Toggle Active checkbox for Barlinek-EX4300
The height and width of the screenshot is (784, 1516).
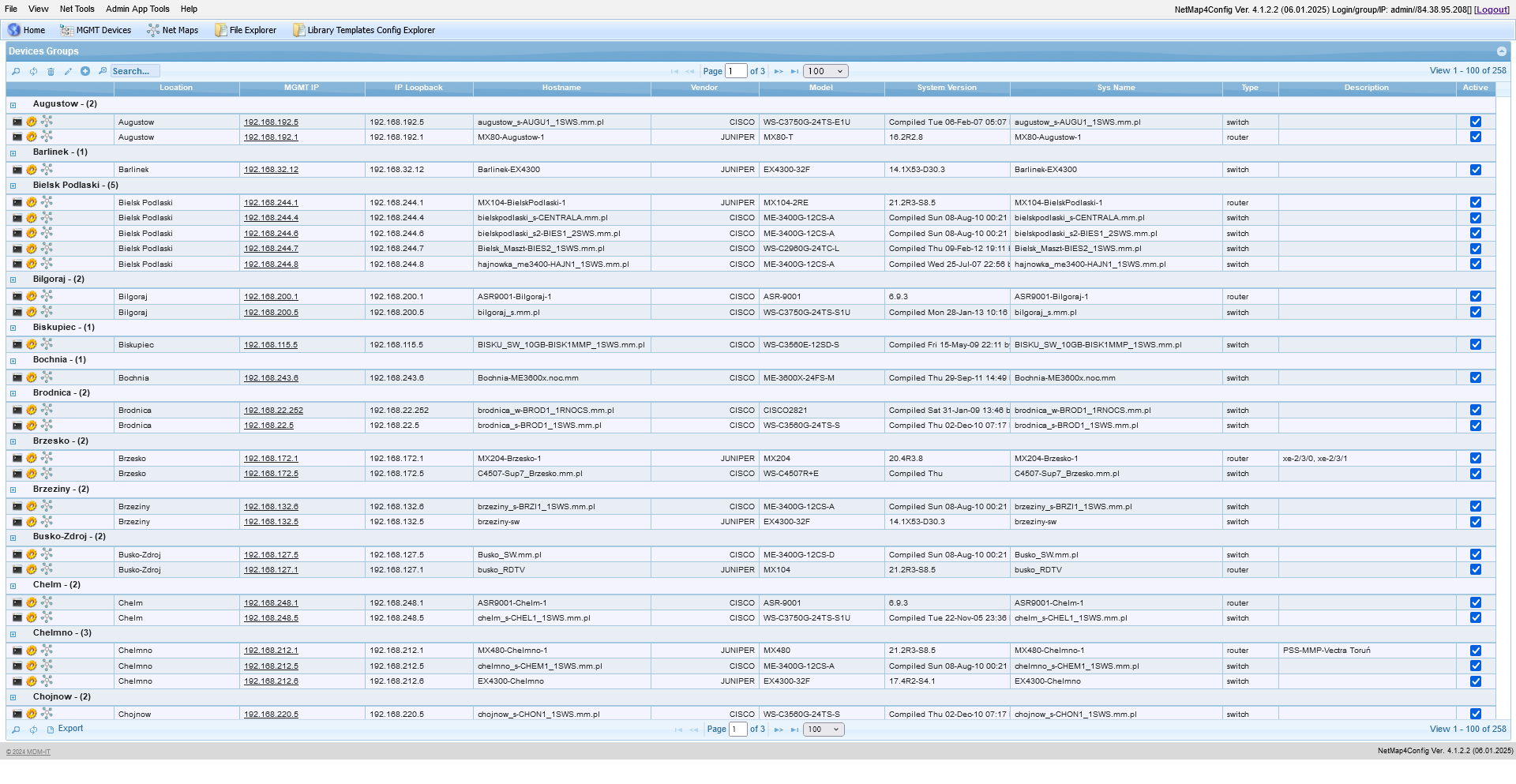pyautogui.click(x=1476, y=170)
